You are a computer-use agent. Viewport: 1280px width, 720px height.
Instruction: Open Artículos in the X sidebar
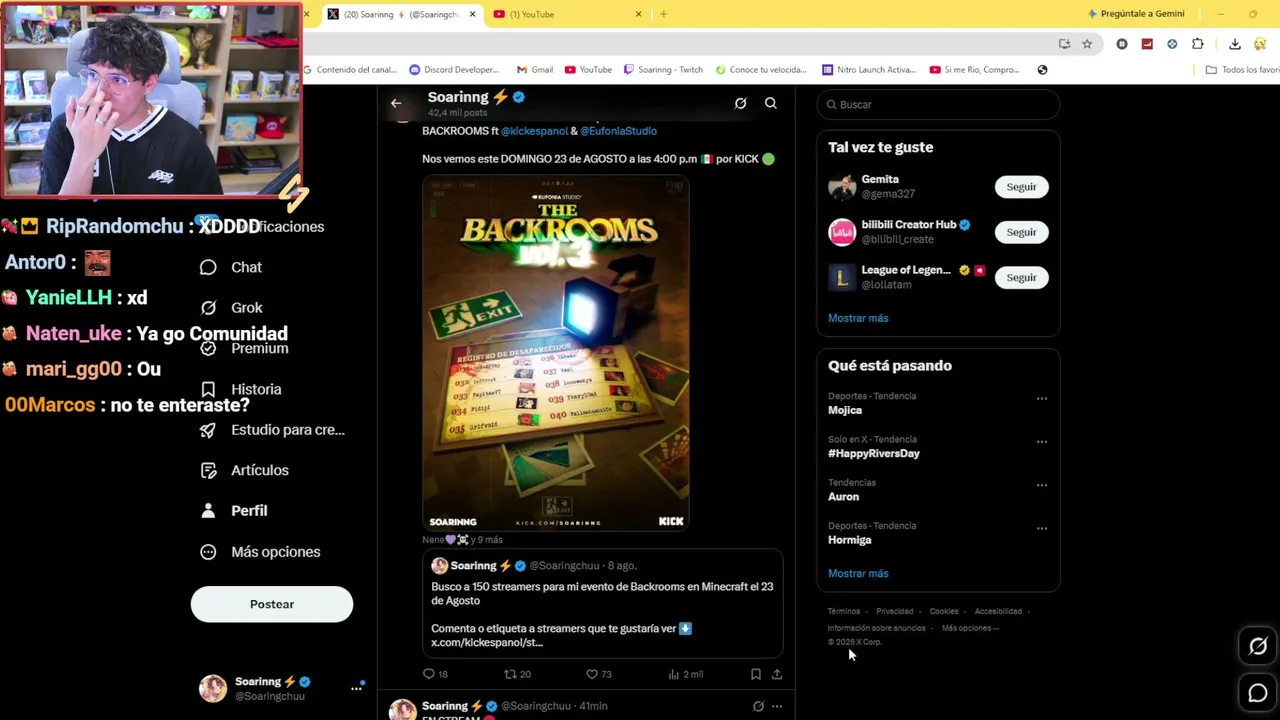point(244,470)
